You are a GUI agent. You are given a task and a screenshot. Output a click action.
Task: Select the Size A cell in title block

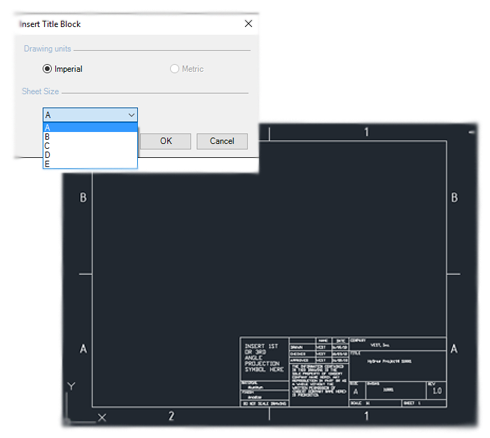[357, 390]
